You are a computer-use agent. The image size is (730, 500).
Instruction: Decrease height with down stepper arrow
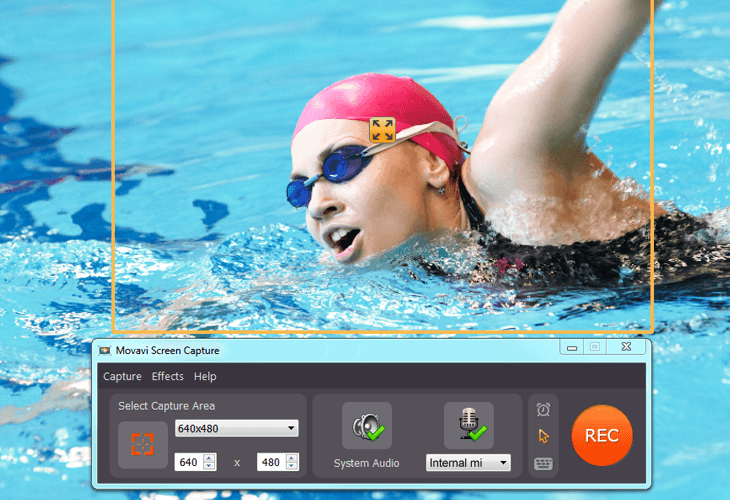tap(292, 466)
